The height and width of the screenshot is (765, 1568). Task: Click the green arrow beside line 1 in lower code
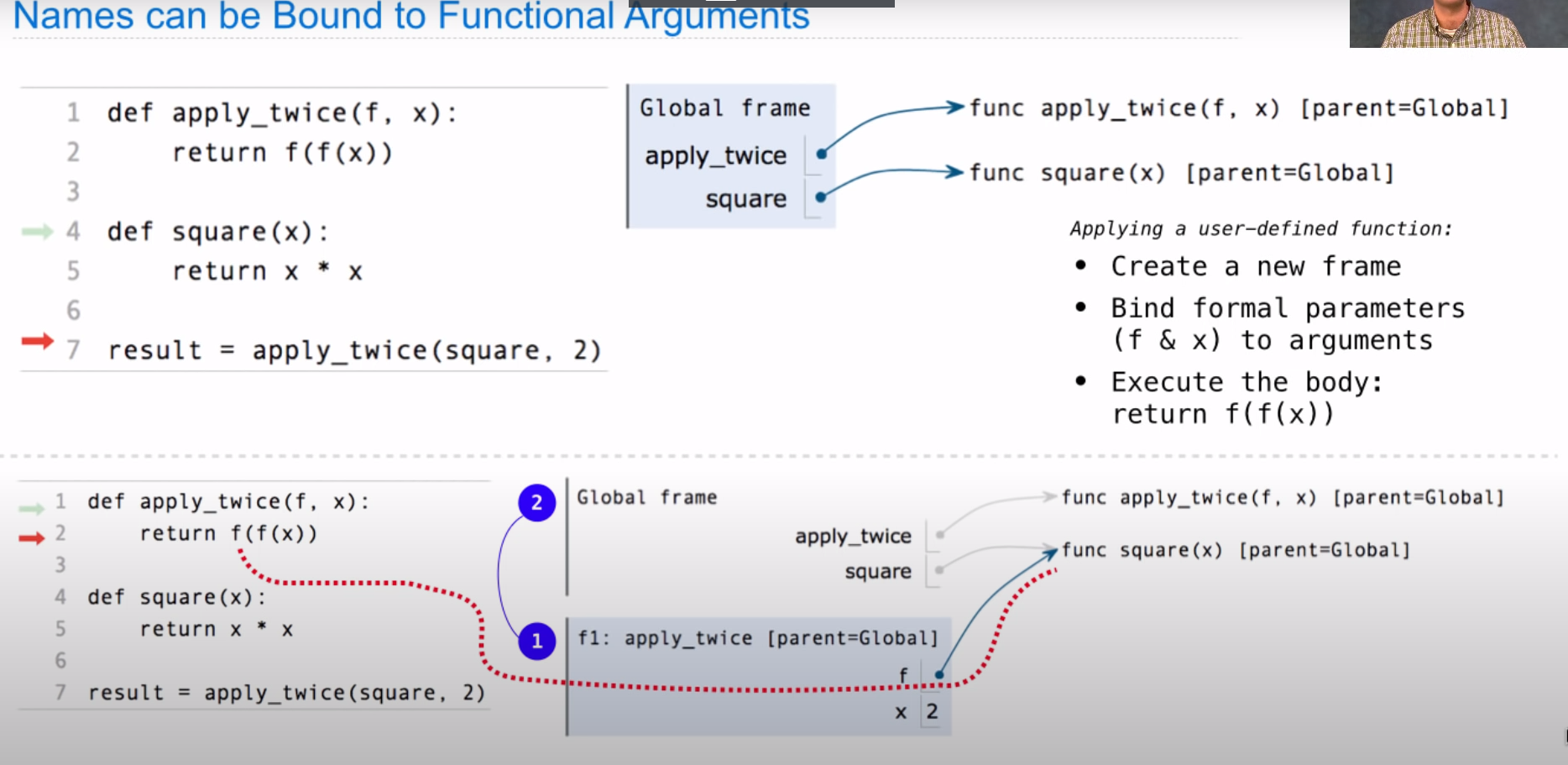[x=31, y=507]
